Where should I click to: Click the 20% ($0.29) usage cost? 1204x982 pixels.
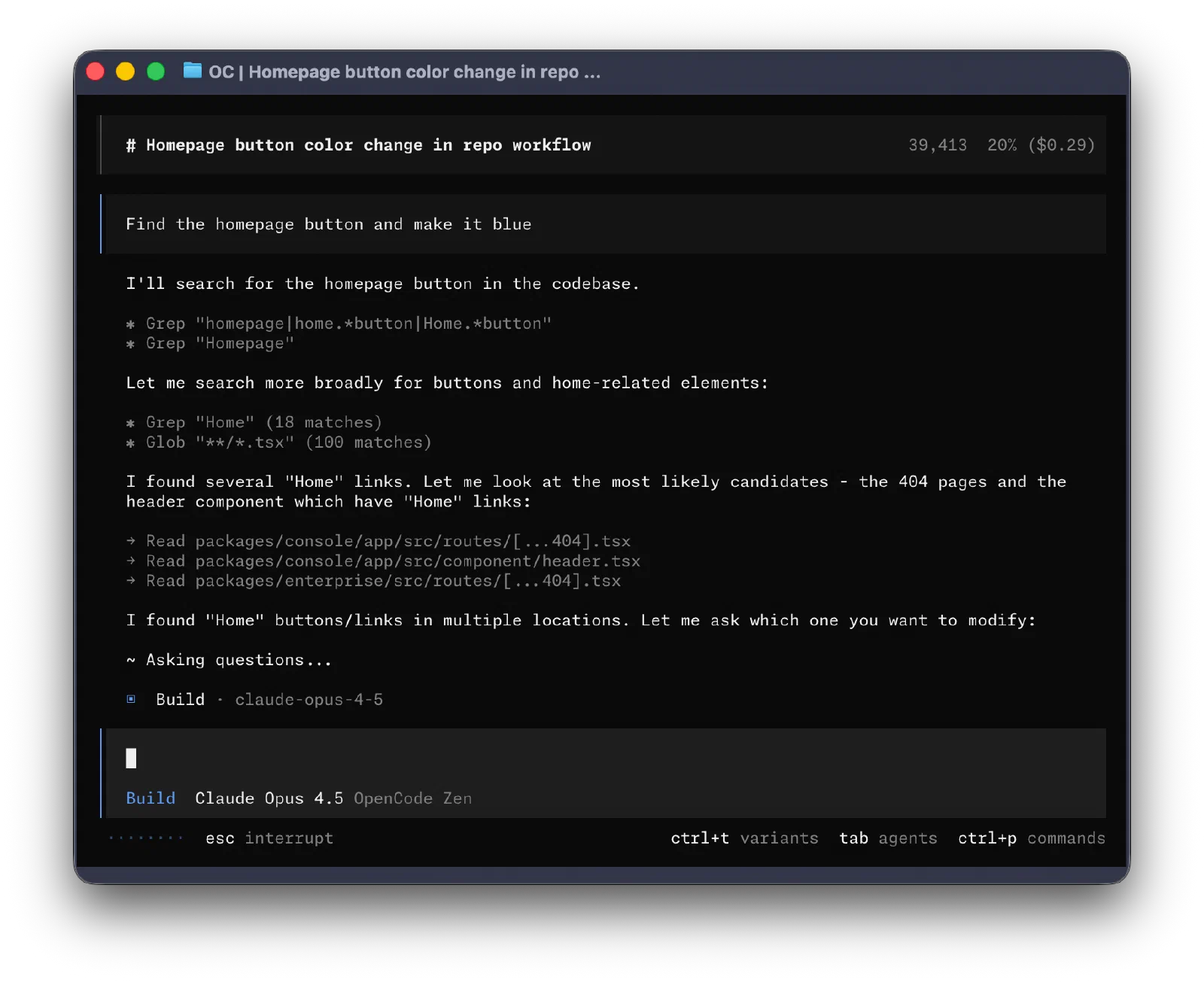click(x=1041, y=144)
